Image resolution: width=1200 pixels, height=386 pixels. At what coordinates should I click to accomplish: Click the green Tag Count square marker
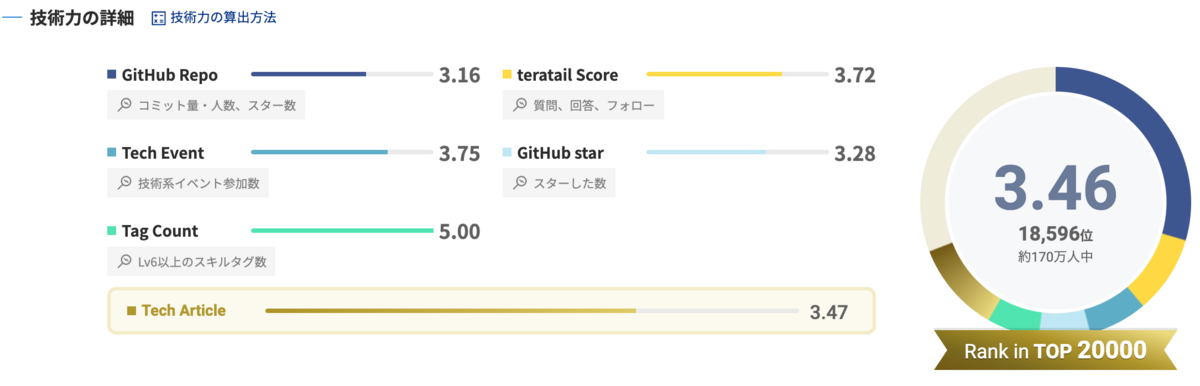[112, 231]
